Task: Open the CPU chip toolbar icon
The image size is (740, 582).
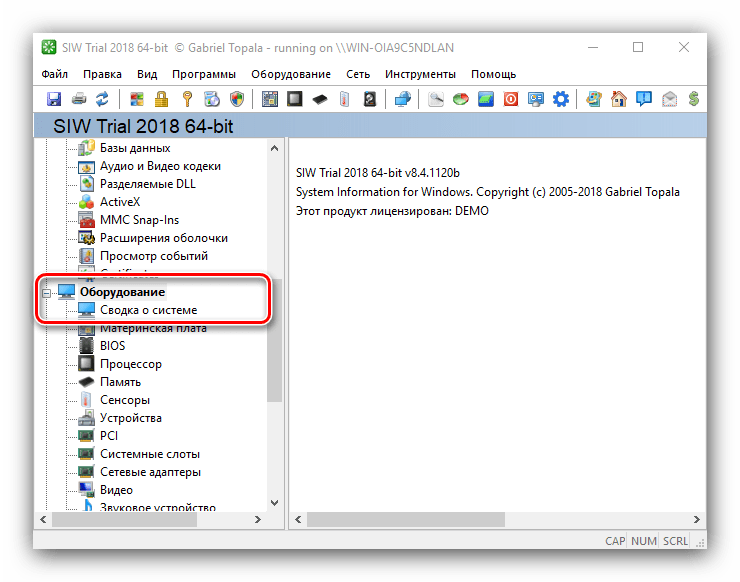Action: 294,99
